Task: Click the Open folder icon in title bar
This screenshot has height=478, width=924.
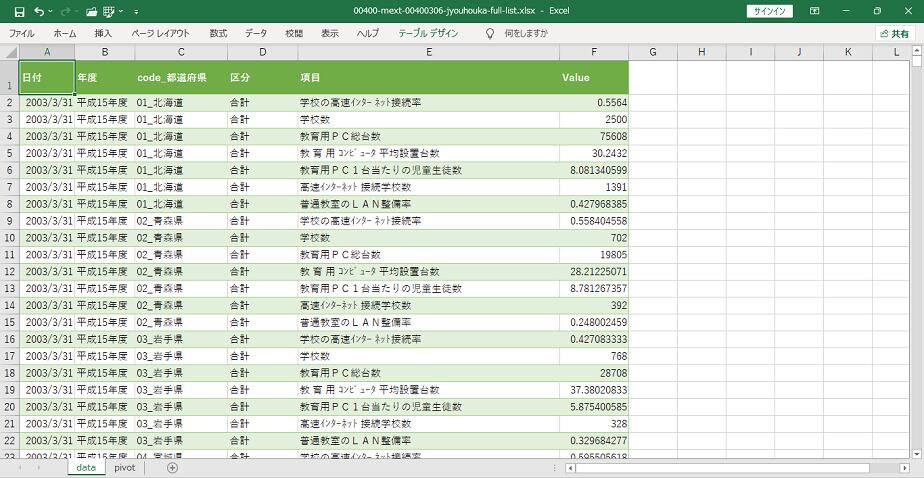Action: click(x=92, y=11)
